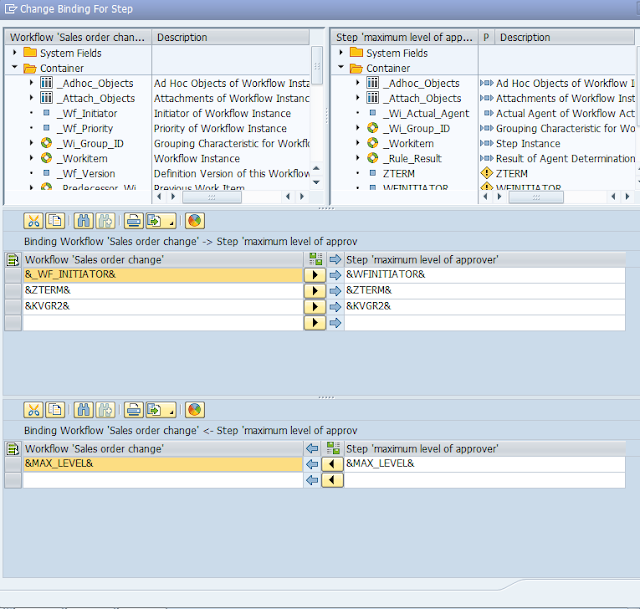This screenshot has height=609, width=640.
Task: Click ZTERM warning icon in step Description column
Action: [x=487, y=173]
